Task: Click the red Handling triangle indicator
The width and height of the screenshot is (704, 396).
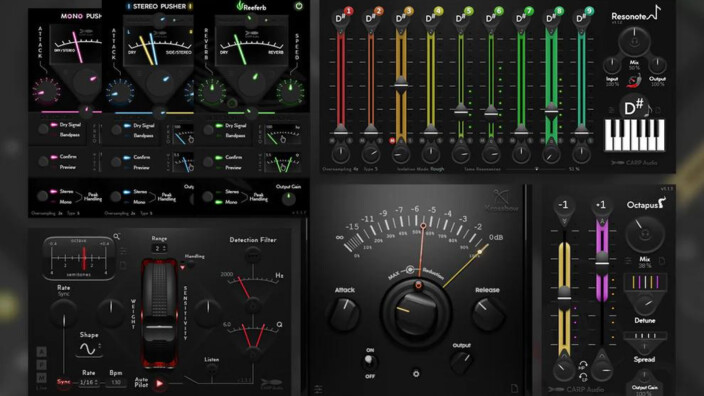Action: point(183,267)
